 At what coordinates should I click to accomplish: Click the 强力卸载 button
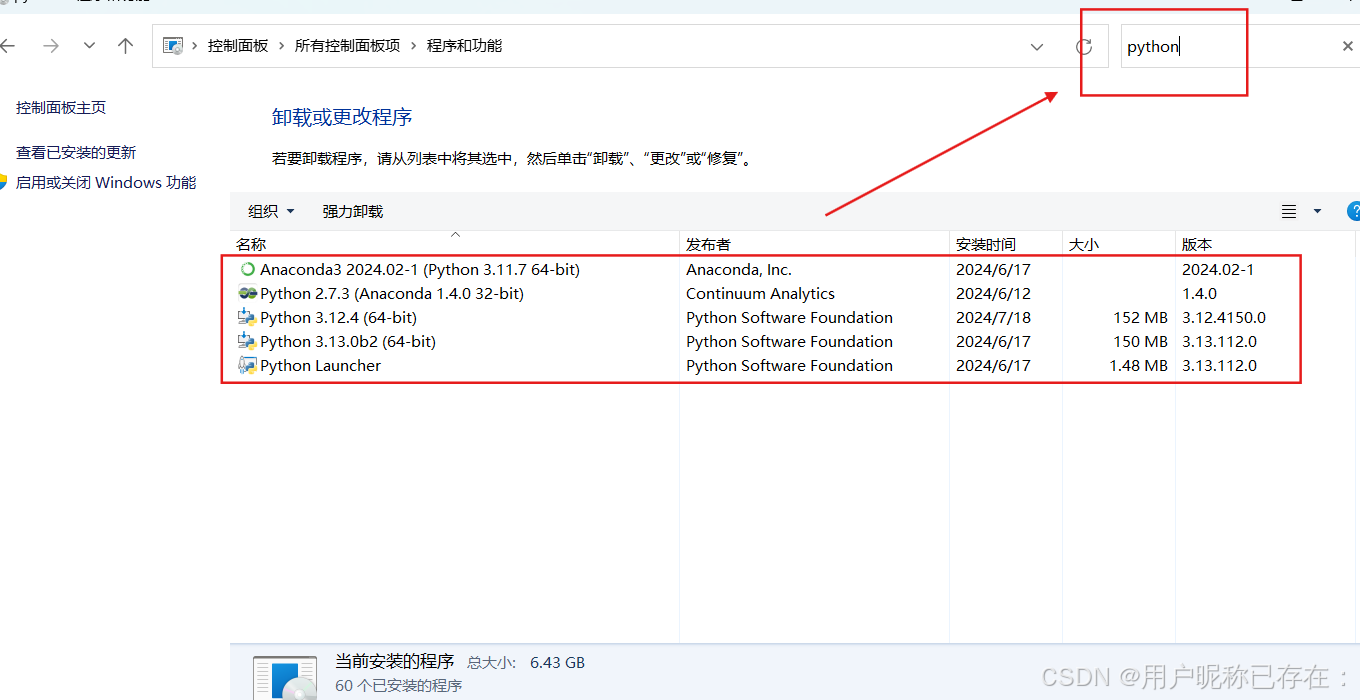[353, 211]
